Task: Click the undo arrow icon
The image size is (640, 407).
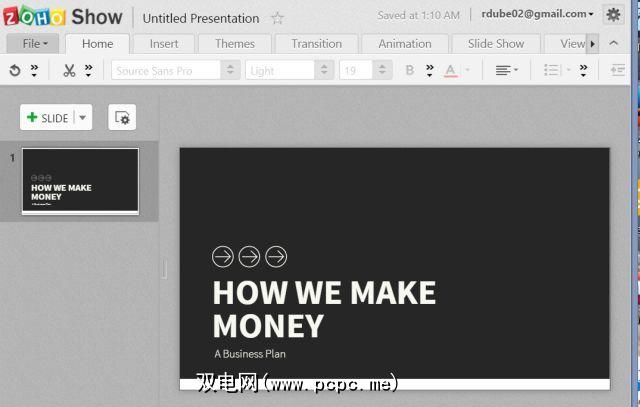Action: 15,71
